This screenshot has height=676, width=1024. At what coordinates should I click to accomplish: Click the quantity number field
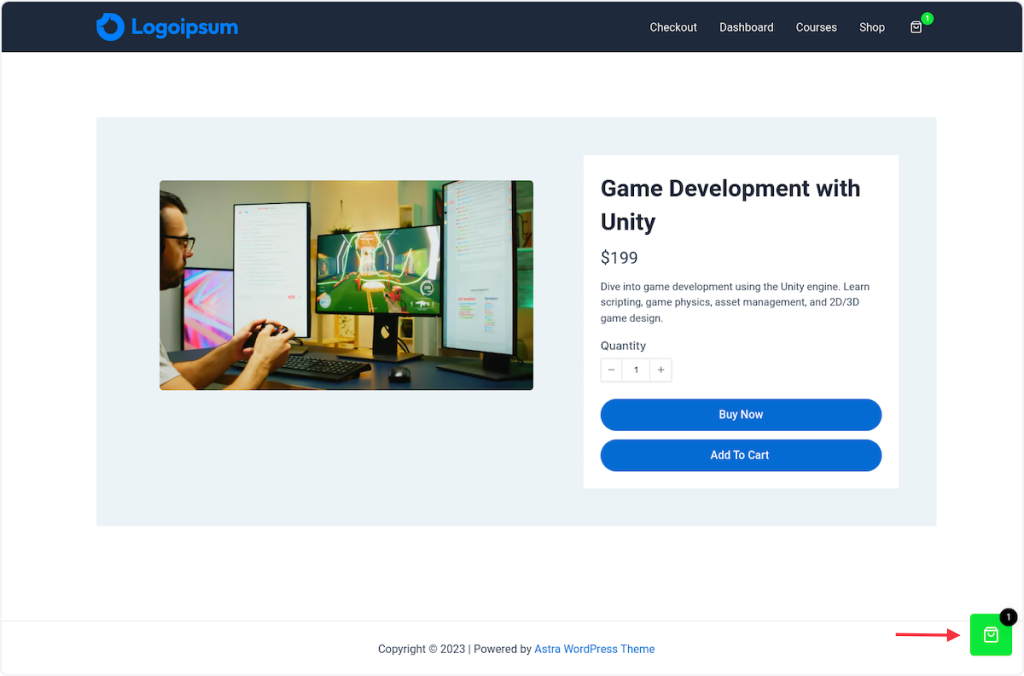636,370
